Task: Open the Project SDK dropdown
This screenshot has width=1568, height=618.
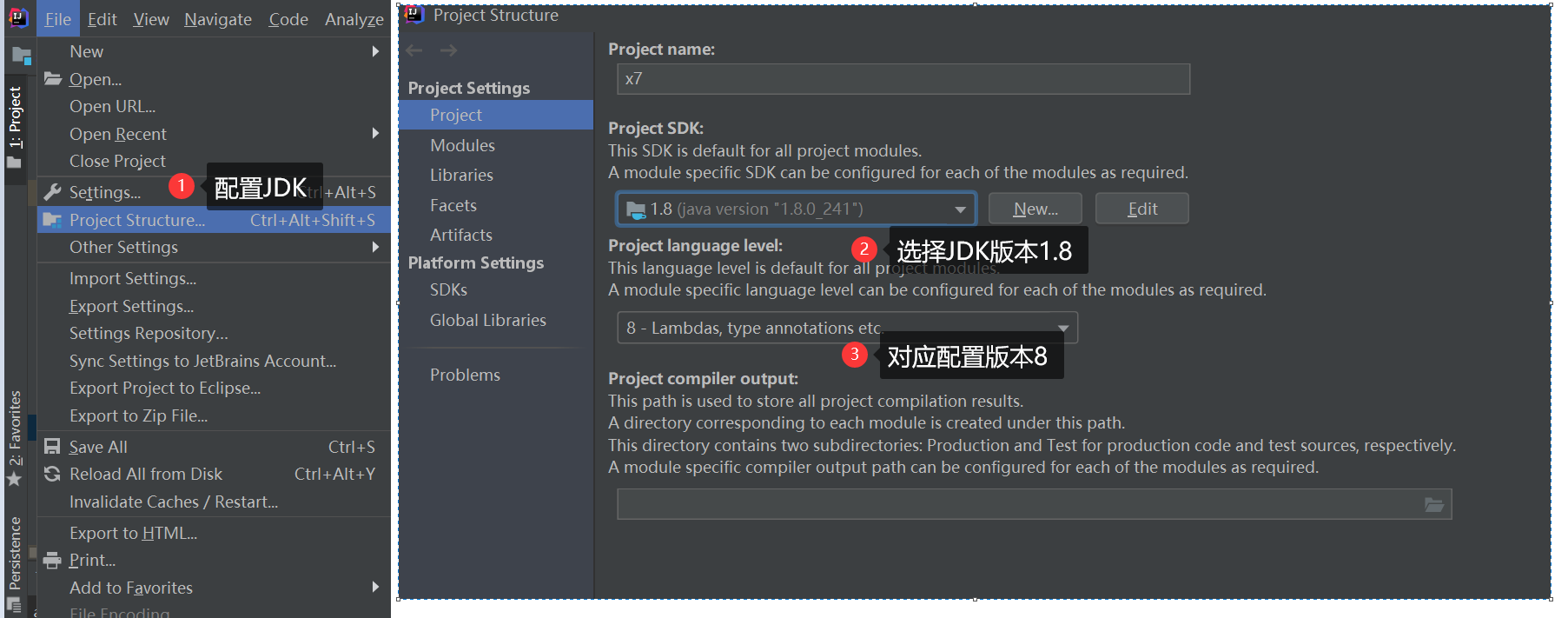Action: tap(959, 209)
